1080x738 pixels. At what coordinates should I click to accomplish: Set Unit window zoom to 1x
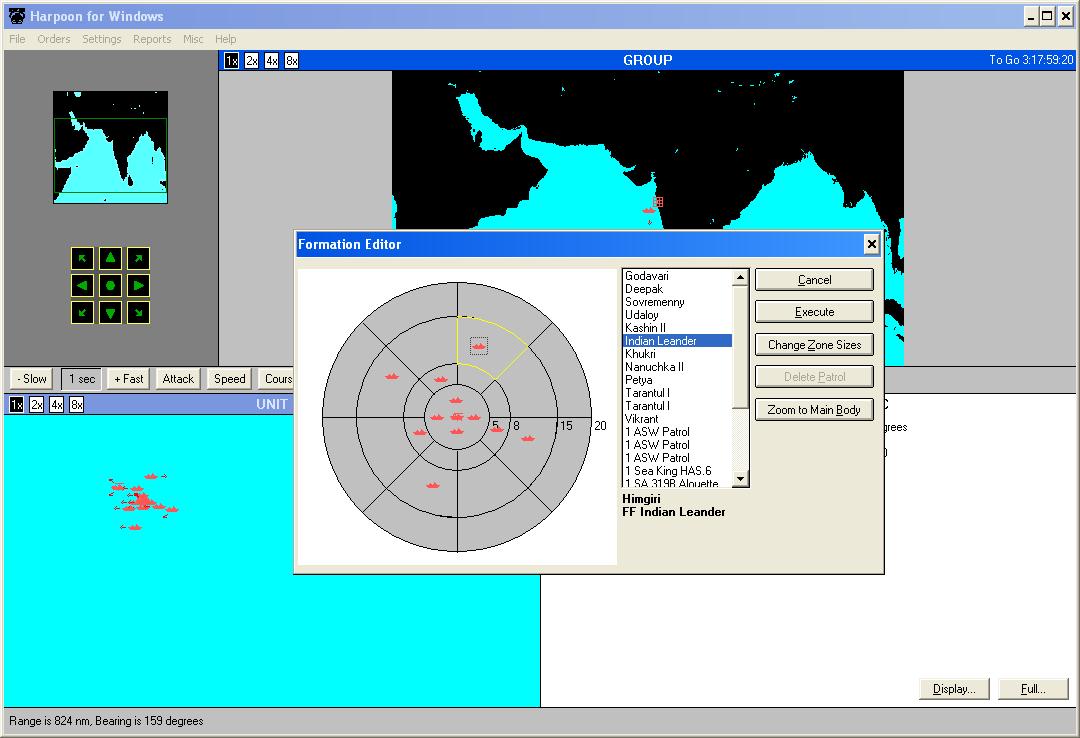17,404
